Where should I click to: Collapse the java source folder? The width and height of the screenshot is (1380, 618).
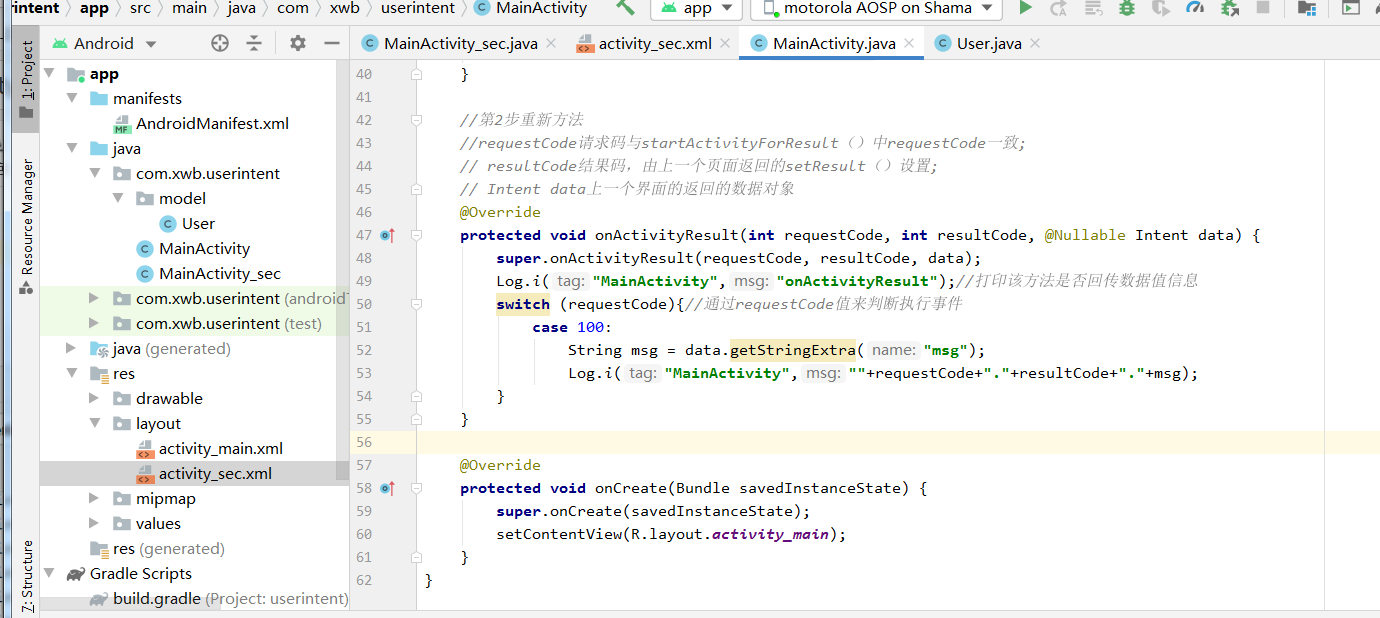pyautogui.click(x=72, y=148)
